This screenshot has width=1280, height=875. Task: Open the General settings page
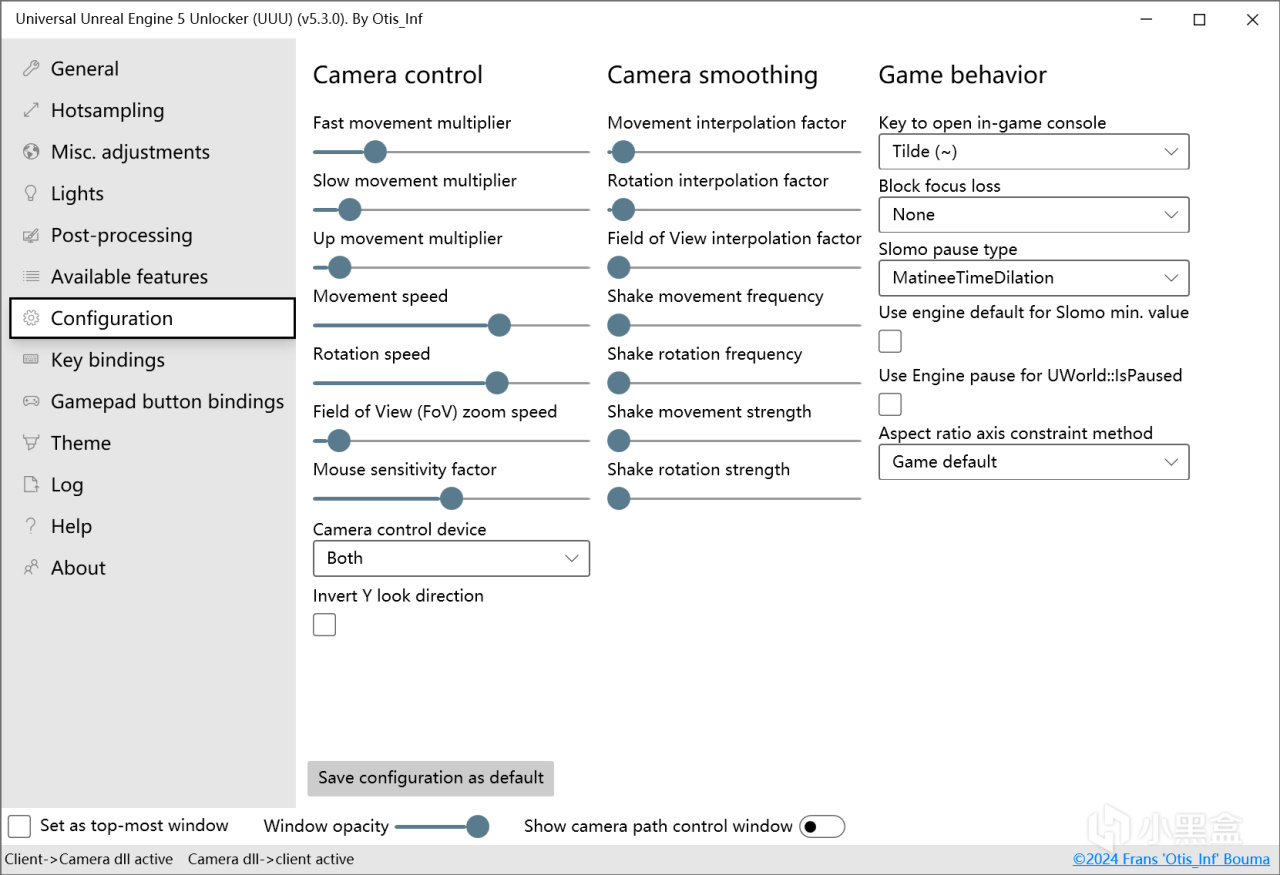[152, 69]
